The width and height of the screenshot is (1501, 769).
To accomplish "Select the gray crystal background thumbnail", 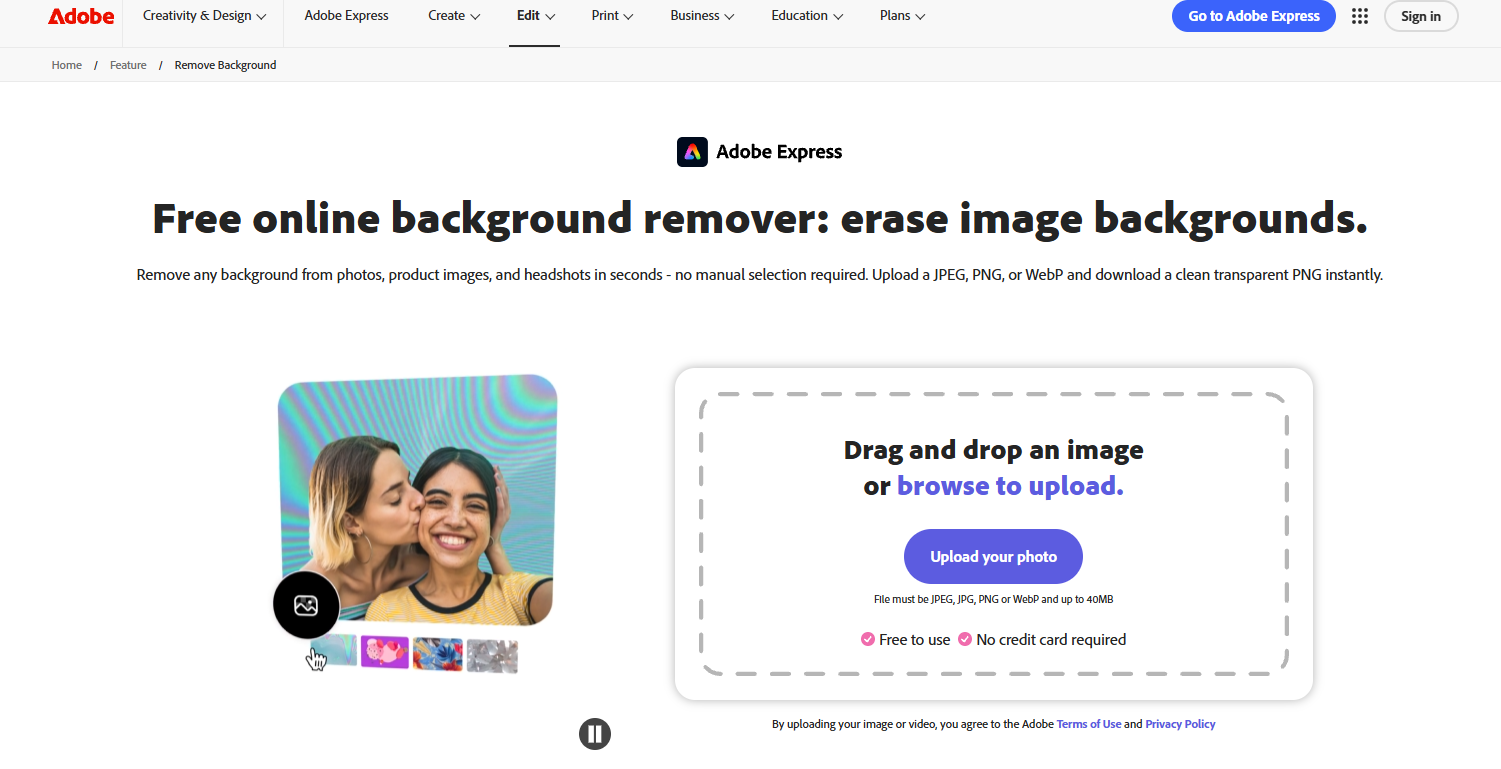I will coord(492,655).
